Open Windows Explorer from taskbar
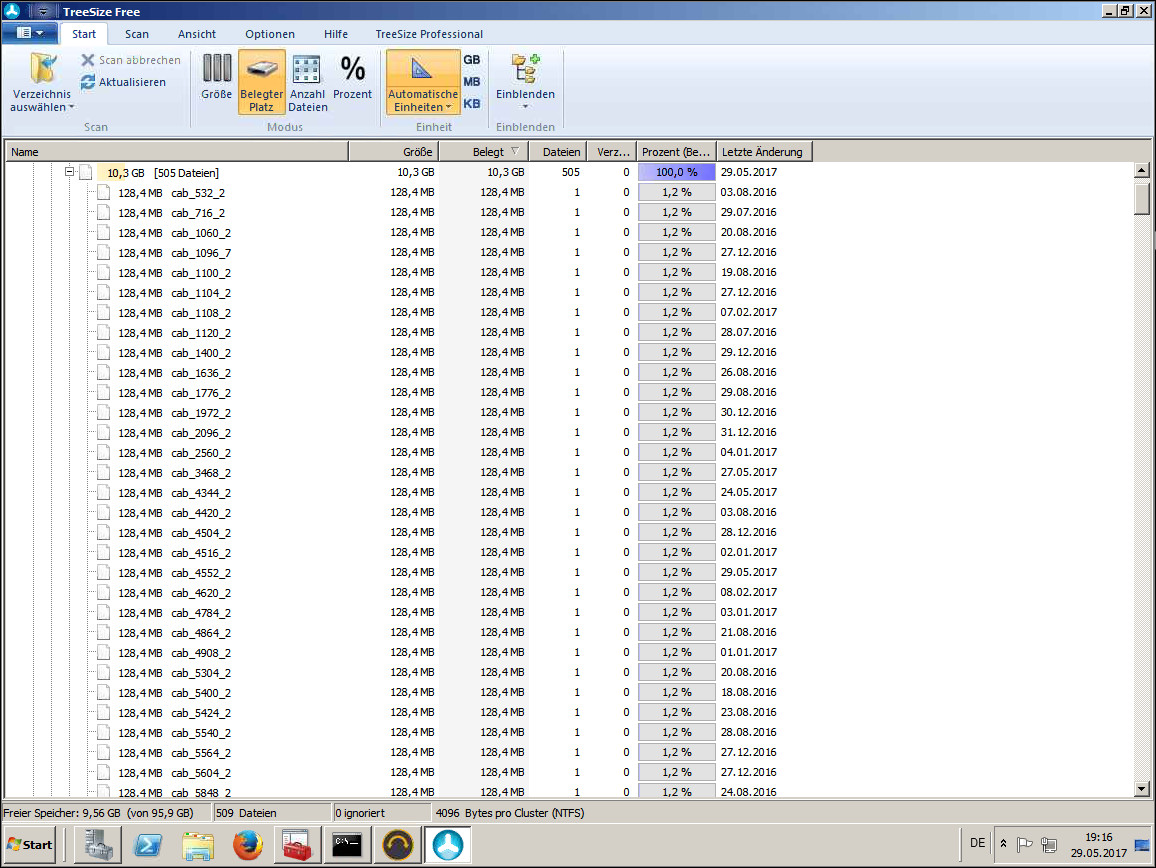 click(x=198, y=845)
